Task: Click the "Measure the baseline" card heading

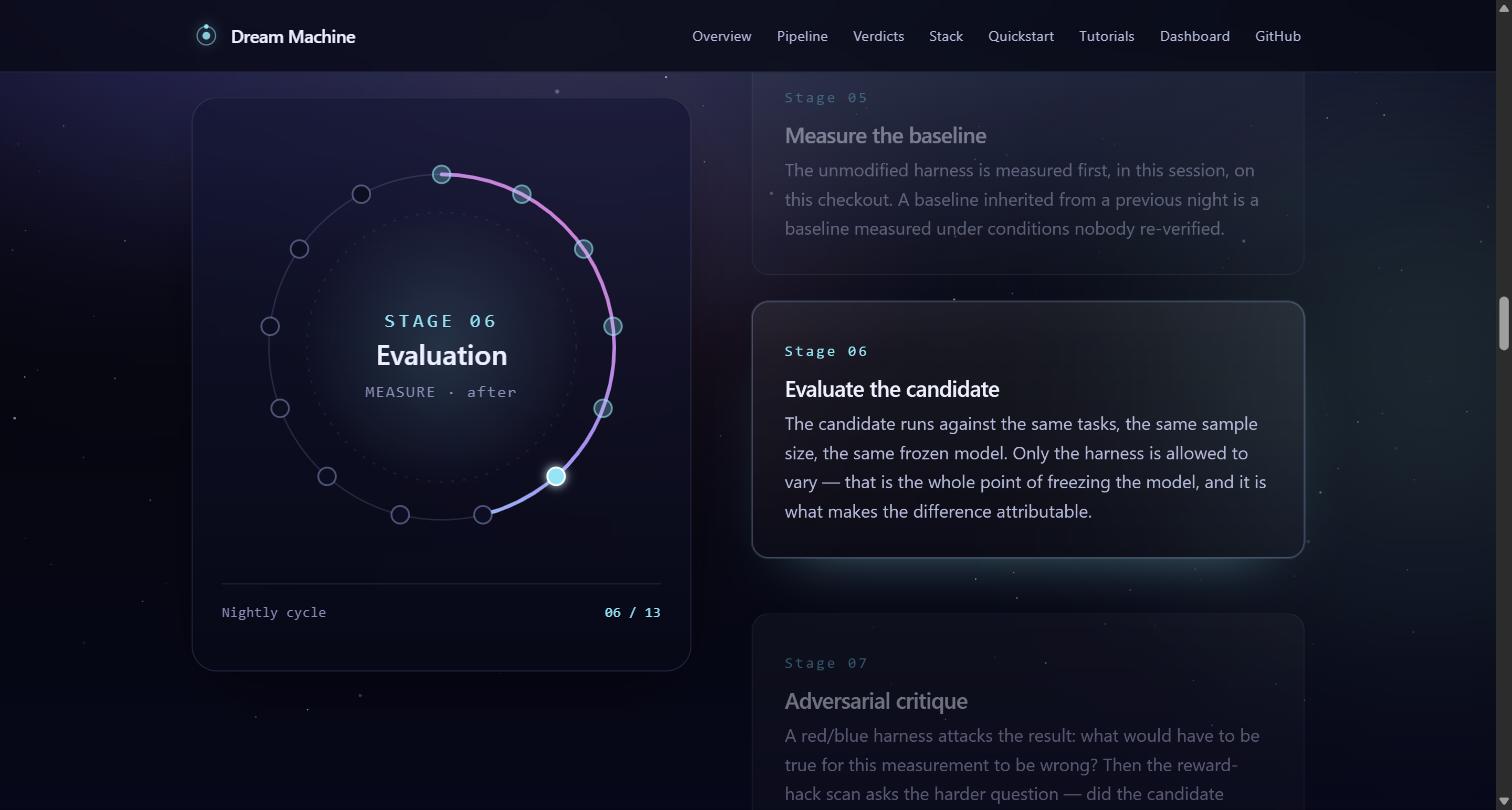Action: pyautogui.click(x=886, y=136)
